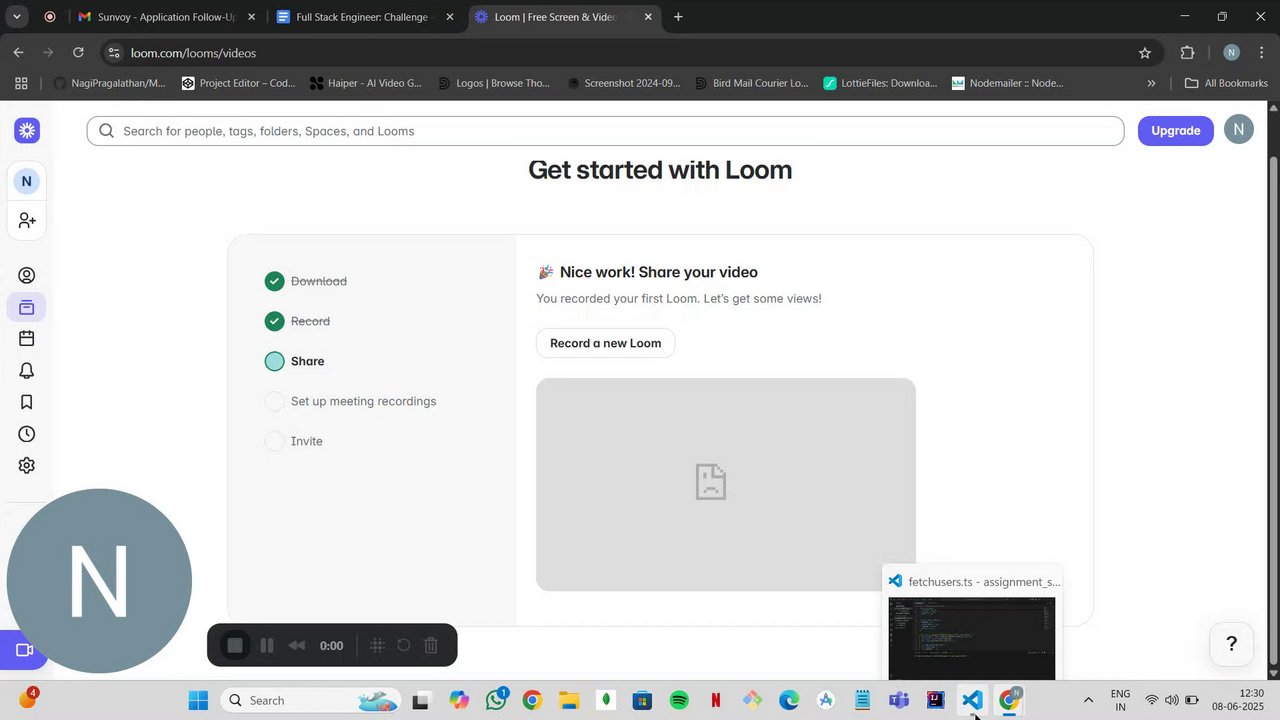Select the Loom Free Screen & Video tab

pos(565,17)
